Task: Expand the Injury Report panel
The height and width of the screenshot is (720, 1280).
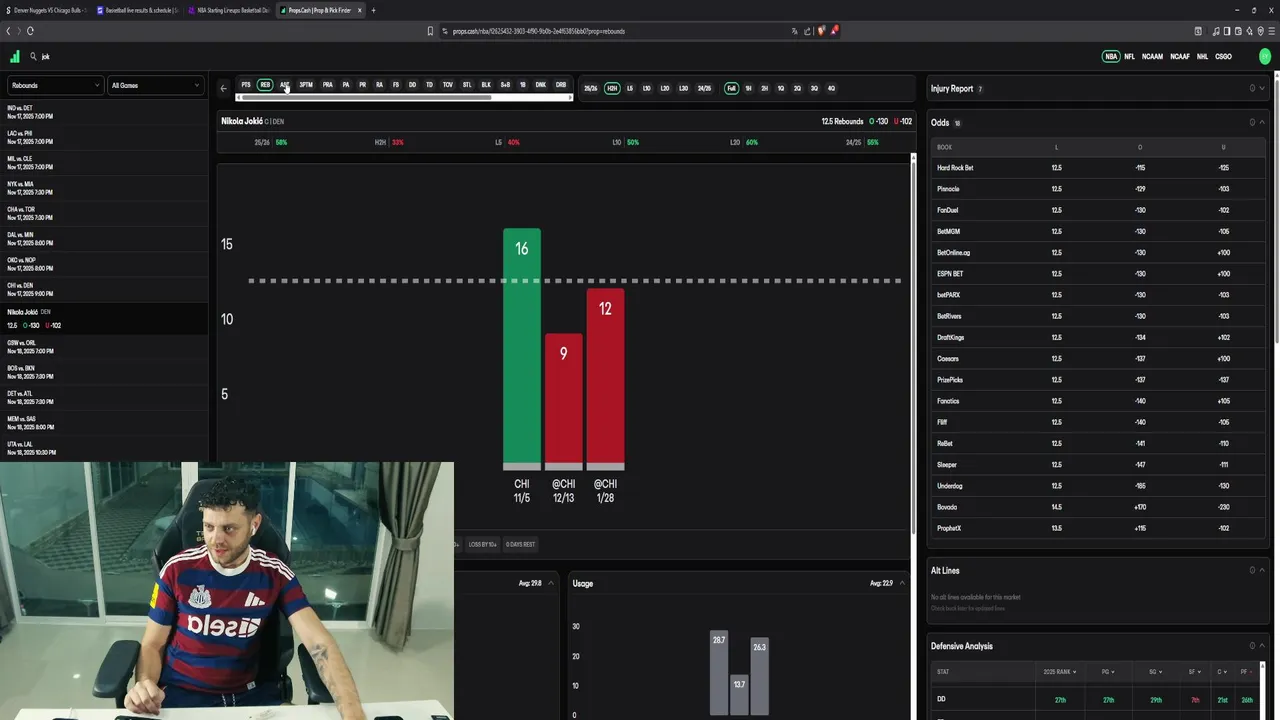Action: click(1263, 88)
